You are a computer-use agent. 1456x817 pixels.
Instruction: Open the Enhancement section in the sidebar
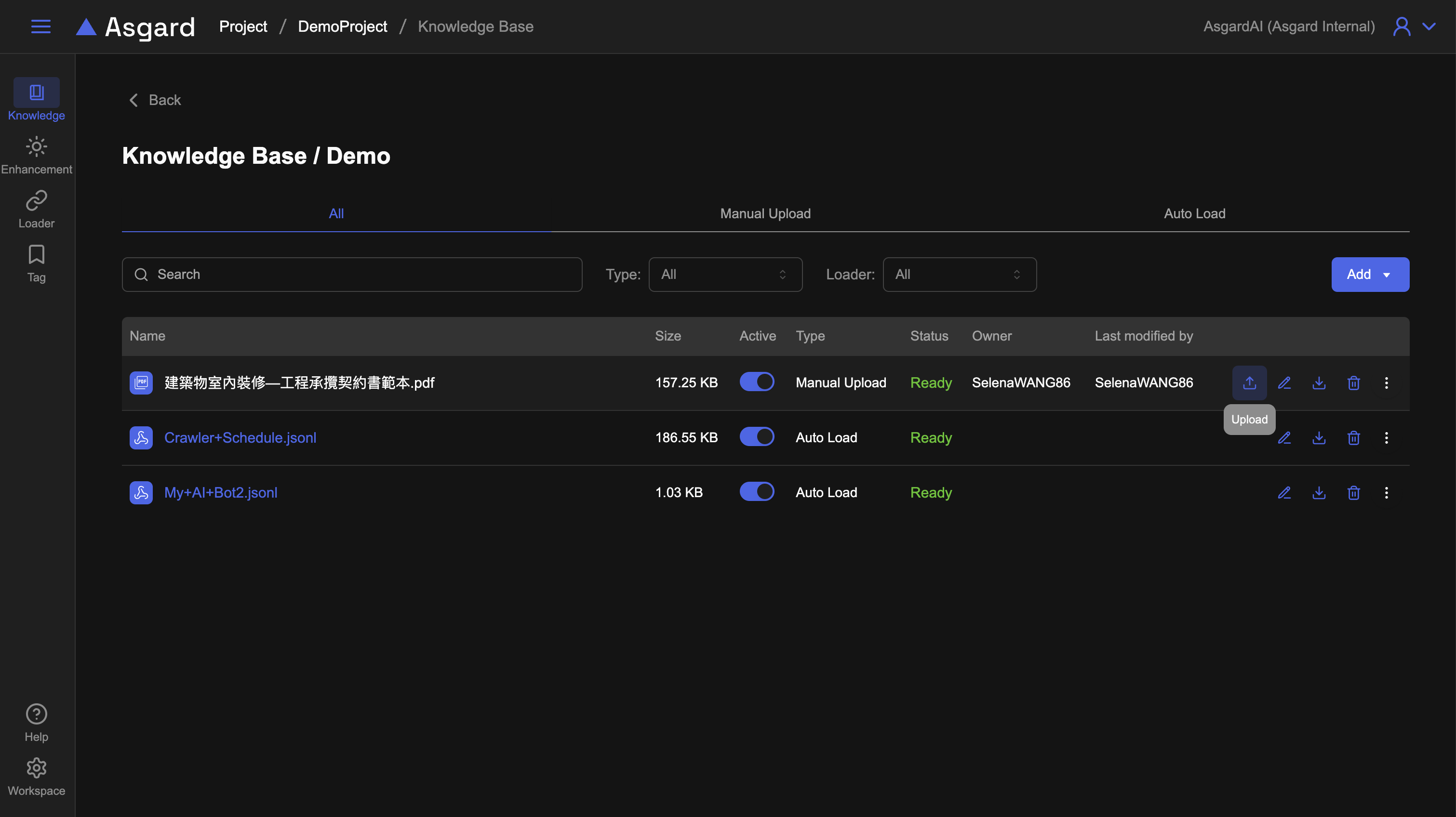[36, 156]
